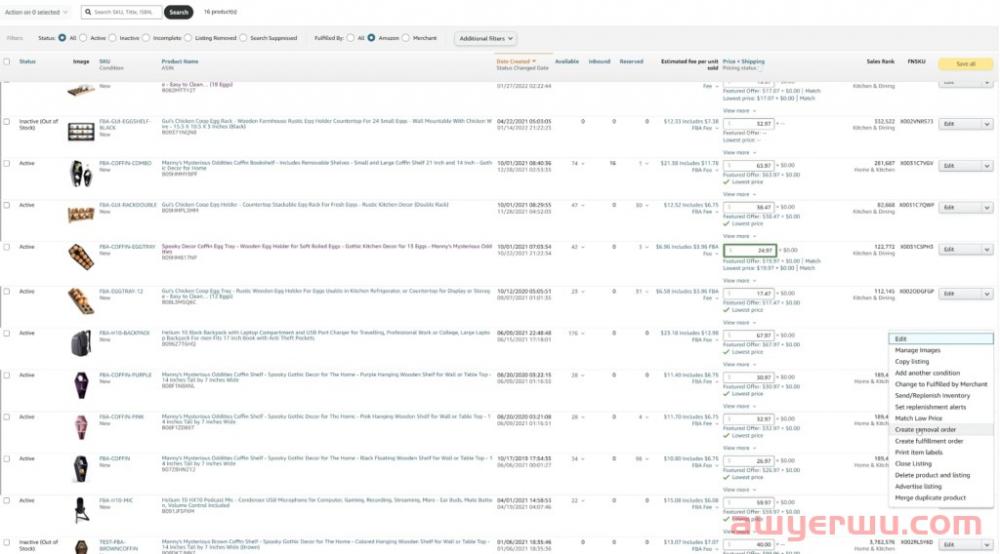Click the magnifier icon in search box
Image resolution: width=1000 pixels, height=554 pixels.
pyautogui.click(x=88, y=12)
